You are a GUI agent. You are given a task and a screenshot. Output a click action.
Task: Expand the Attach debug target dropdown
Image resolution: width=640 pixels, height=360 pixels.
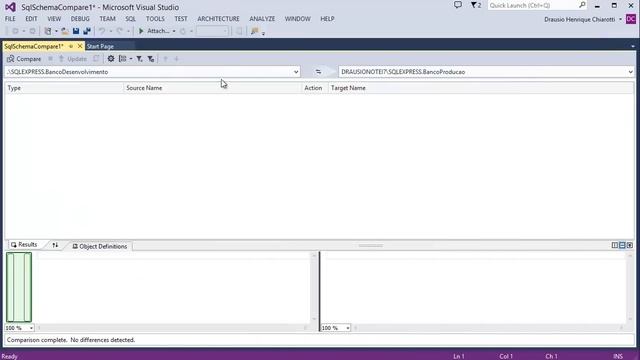pos(174,31)
